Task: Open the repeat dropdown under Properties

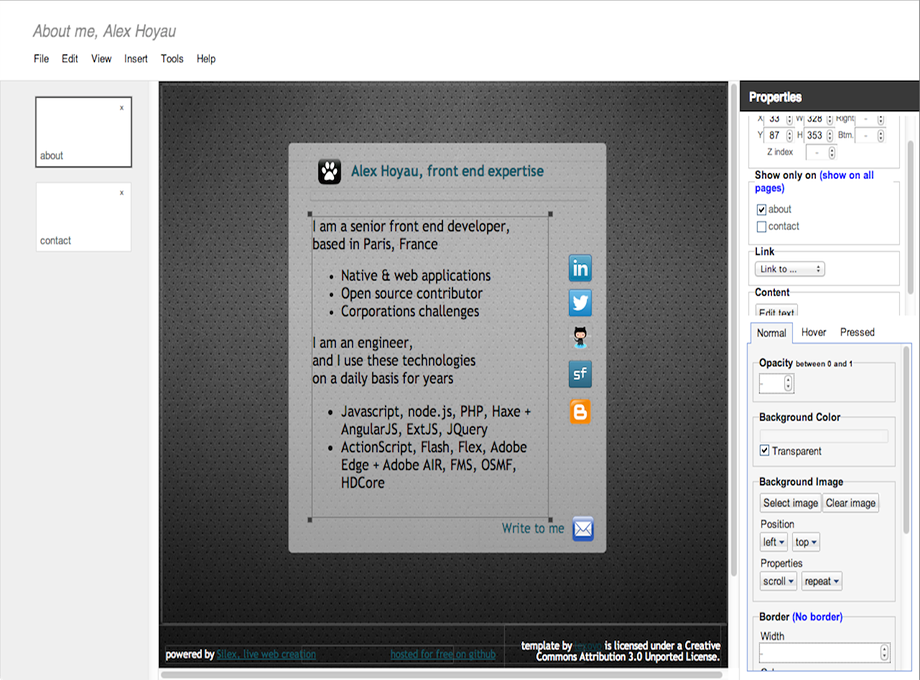Action: 821,580
